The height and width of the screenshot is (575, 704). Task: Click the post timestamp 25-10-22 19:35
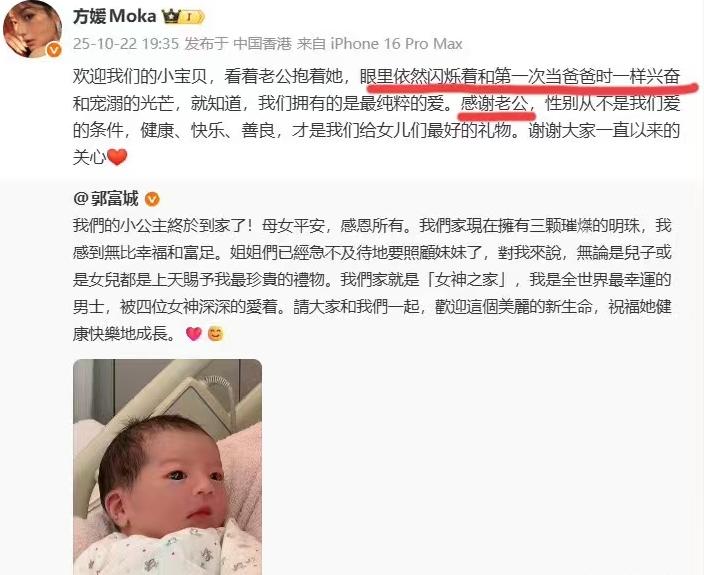coord(126,44)
